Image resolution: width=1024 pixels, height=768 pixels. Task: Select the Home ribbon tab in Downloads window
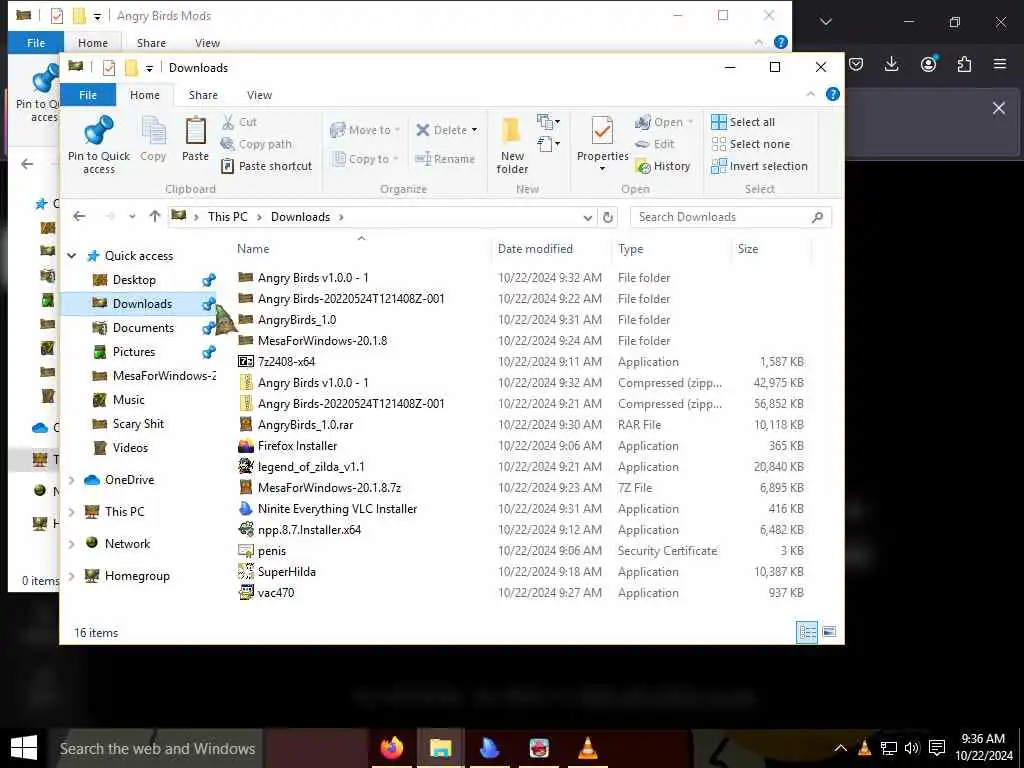(x=144, y=95)
